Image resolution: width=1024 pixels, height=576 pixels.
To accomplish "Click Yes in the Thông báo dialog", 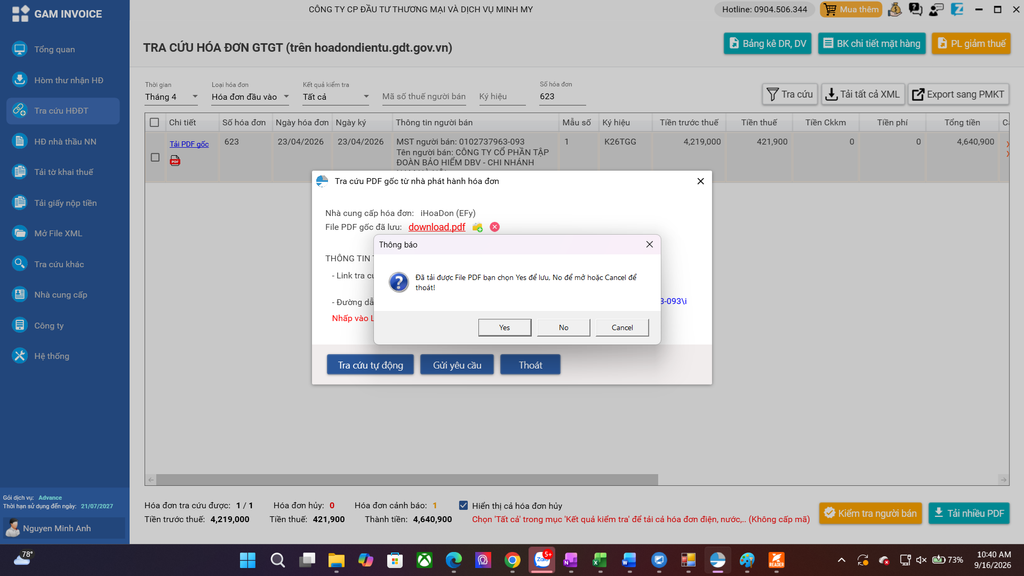I will click(x=504, y=327).
